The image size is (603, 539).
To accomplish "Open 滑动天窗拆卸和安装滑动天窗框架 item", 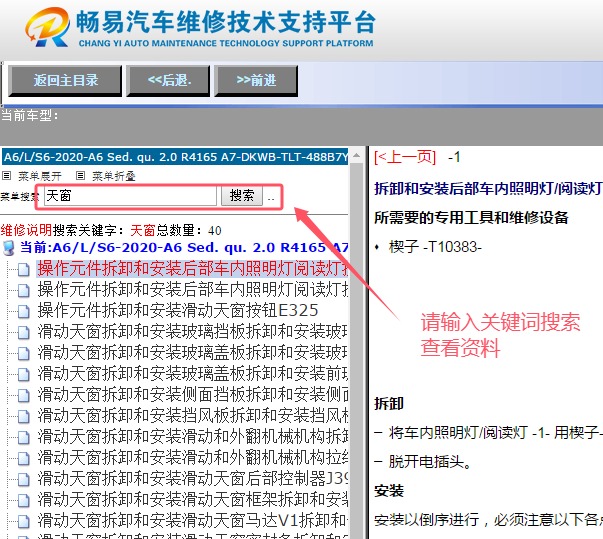I will (x=193, y=499).
